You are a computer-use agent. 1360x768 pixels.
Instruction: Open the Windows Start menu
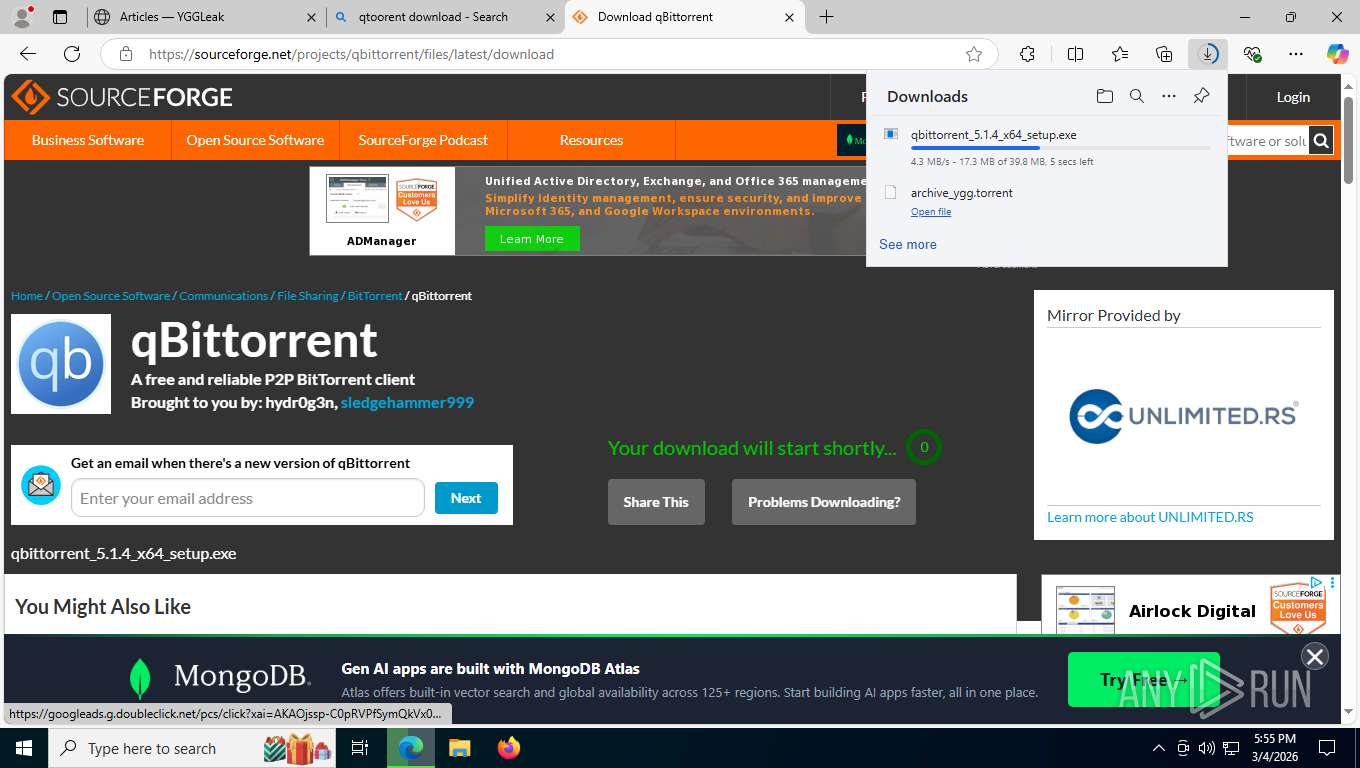click(x=23, y=748)
